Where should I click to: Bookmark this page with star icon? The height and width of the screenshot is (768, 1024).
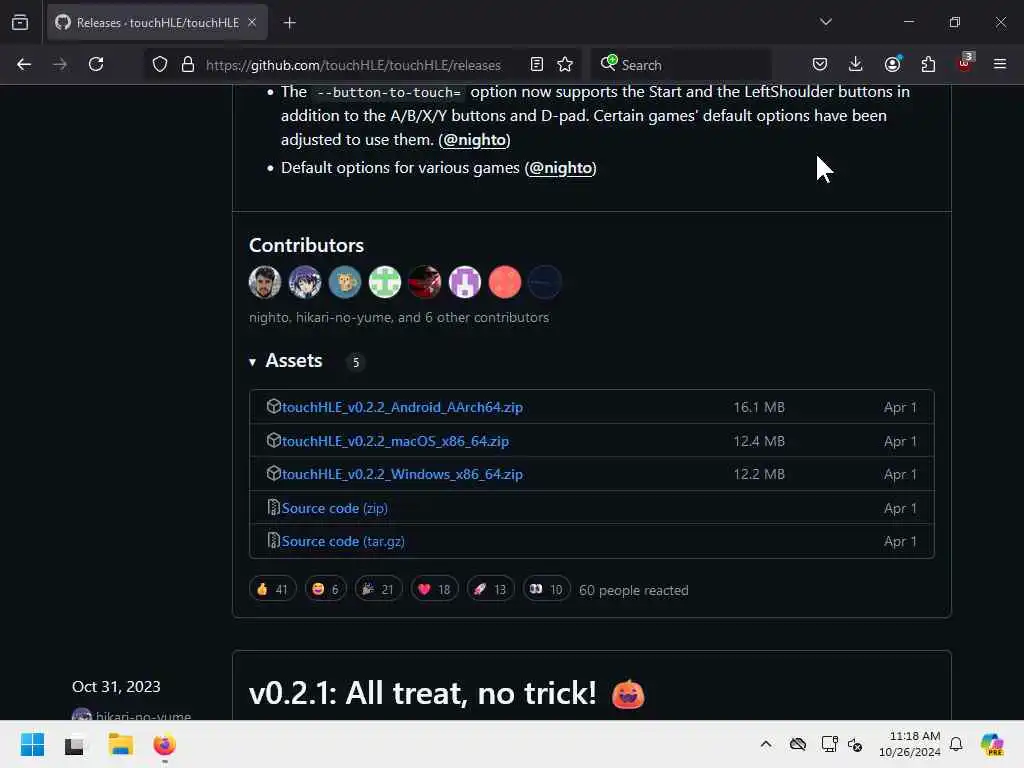point(565,64)
